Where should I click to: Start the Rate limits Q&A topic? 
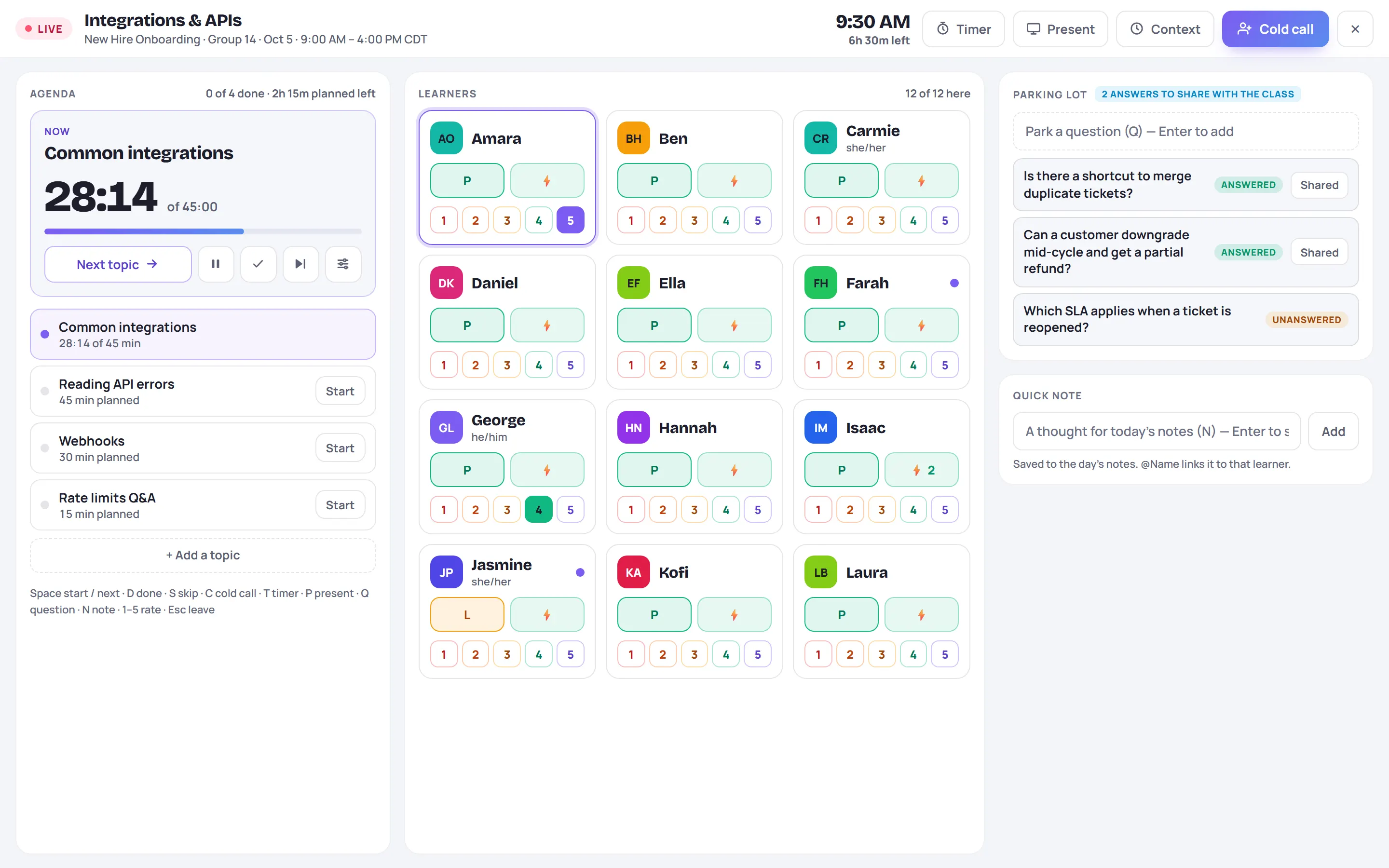pos(340,504)
